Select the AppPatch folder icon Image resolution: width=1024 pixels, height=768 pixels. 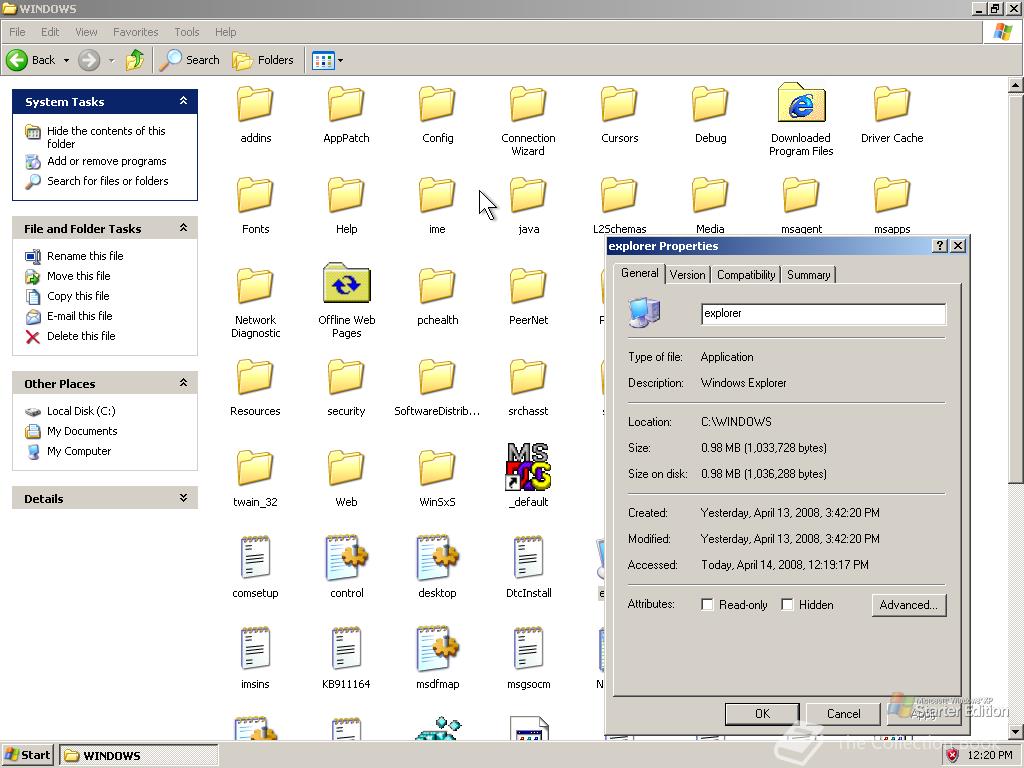(346, 105)
